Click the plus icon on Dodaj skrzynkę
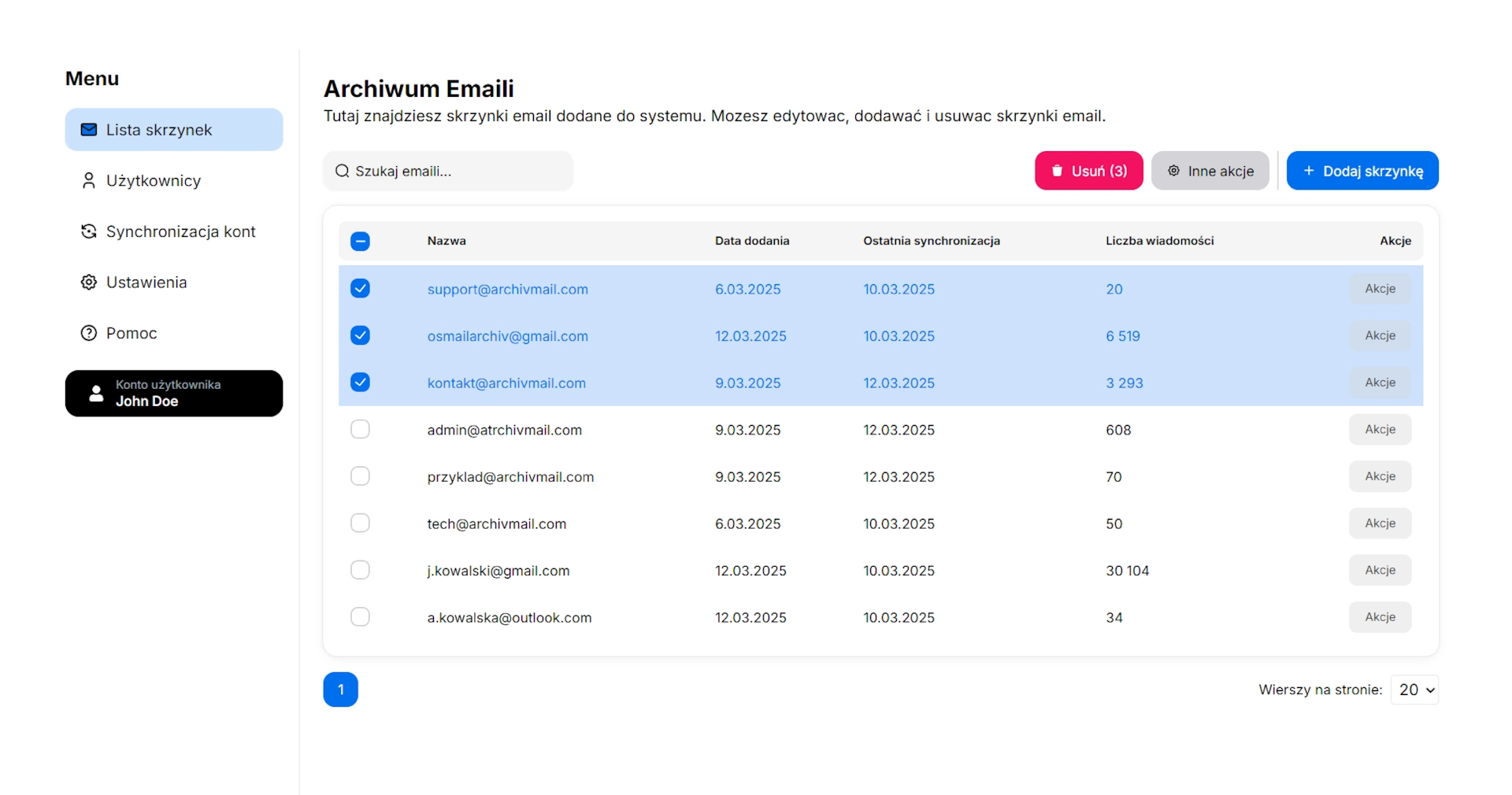 click(x=1309, y=171)
